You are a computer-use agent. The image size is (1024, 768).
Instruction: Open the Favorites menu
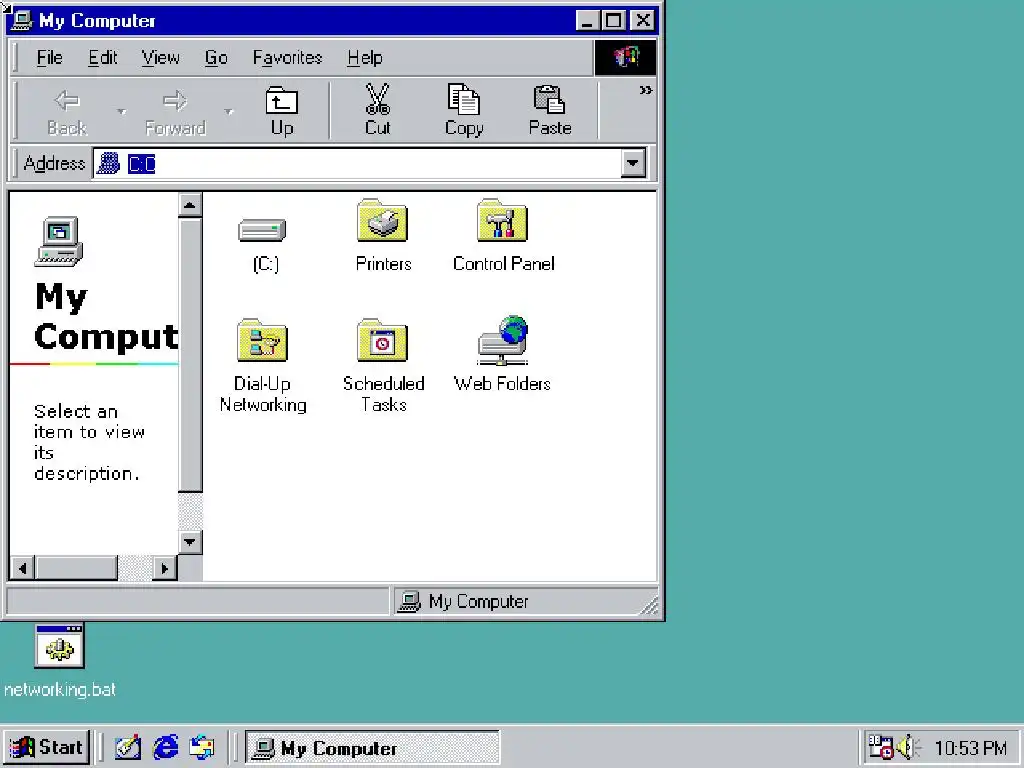(x=287, y=57)
